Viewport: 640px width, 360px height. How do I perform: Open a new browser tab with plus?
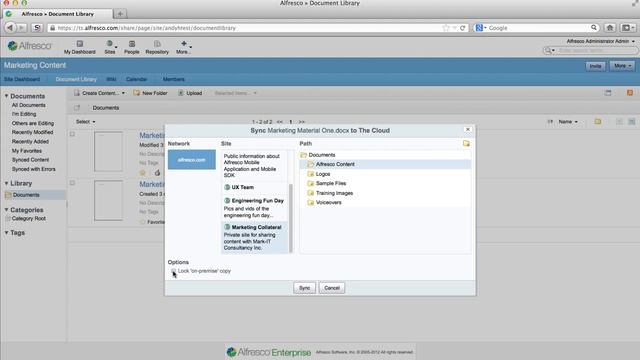pos(120,14)
